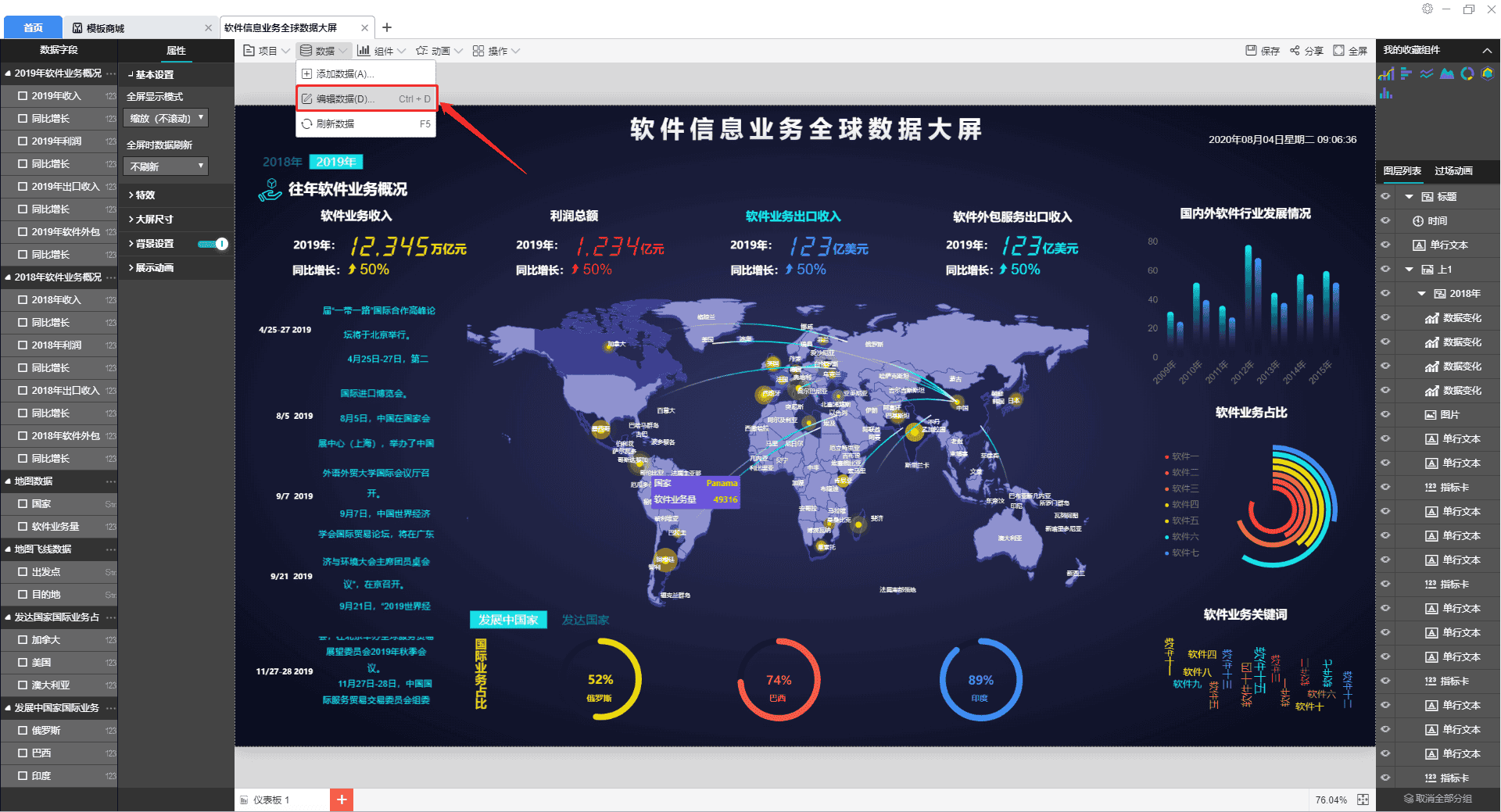Toggle the 背景设置 switch
Image resolution: width=1501 pixels, height=812 pixels.
click(213, 244)
